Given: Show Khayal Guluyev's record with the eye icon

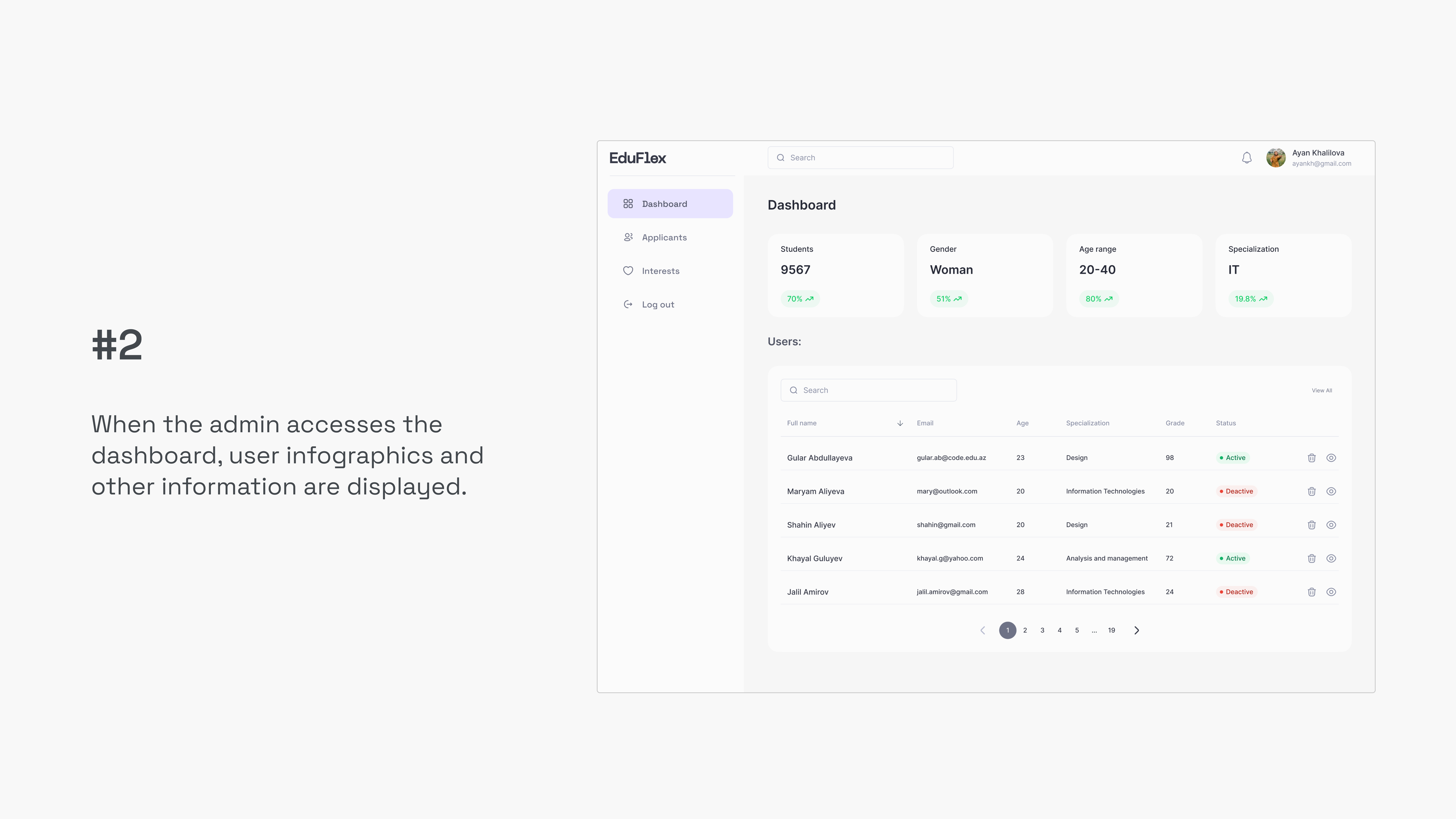Looking at the screenshot, I should click(x=1331, y=559).
